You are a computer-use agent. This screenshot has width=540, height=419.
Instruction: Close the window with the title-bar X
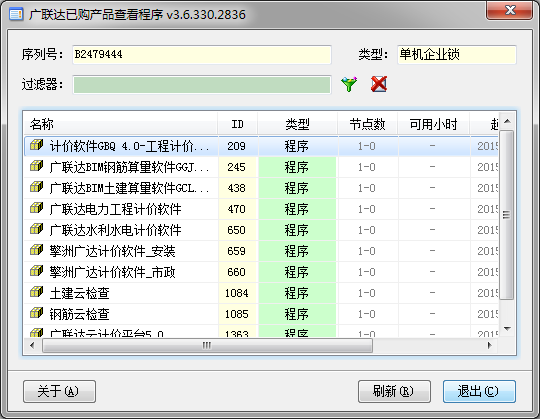pos(510,10)
